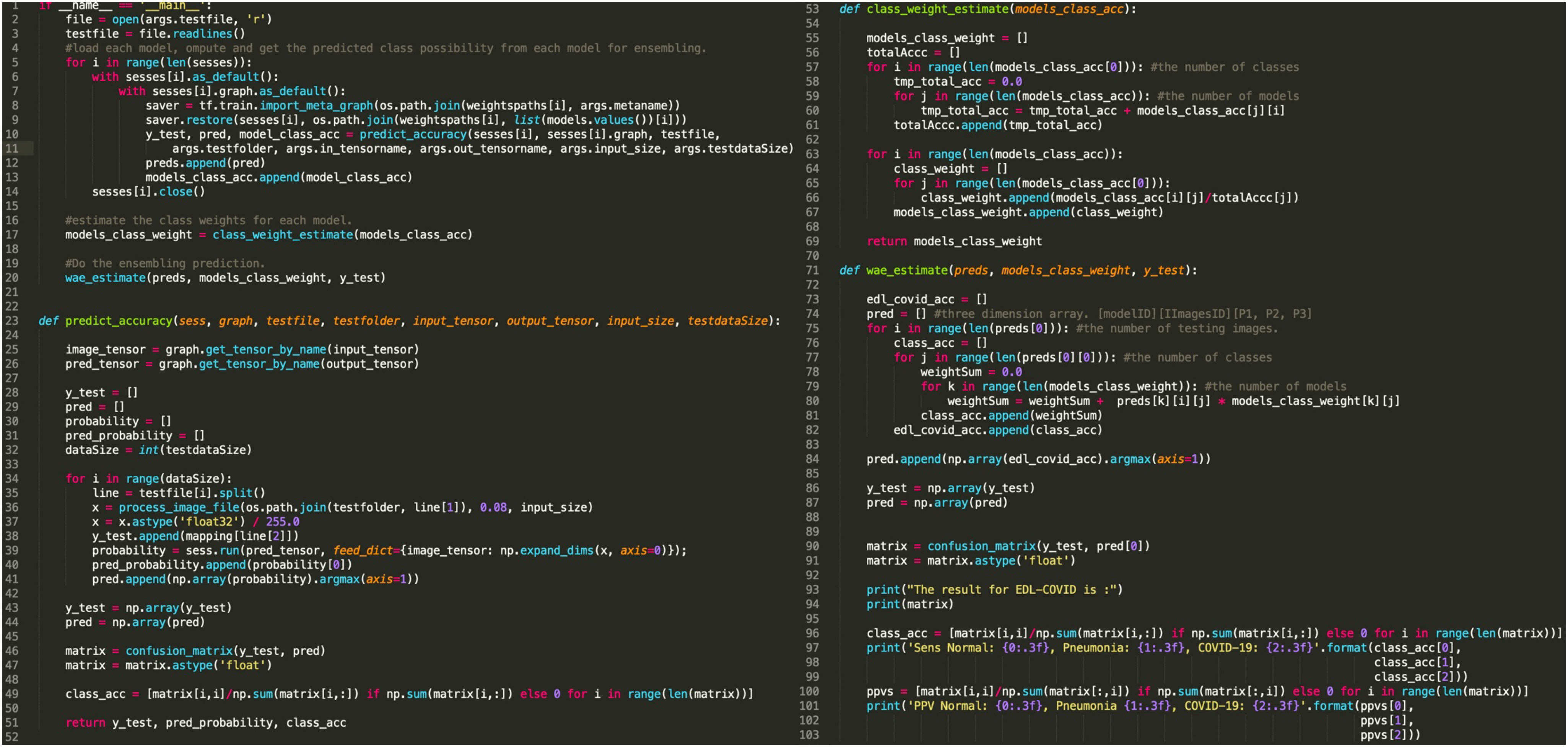The height and width of the screenshot is (747, 1568).
Task: Click comment '#Do the ensembling prediction.'
Action: (165, 263)
